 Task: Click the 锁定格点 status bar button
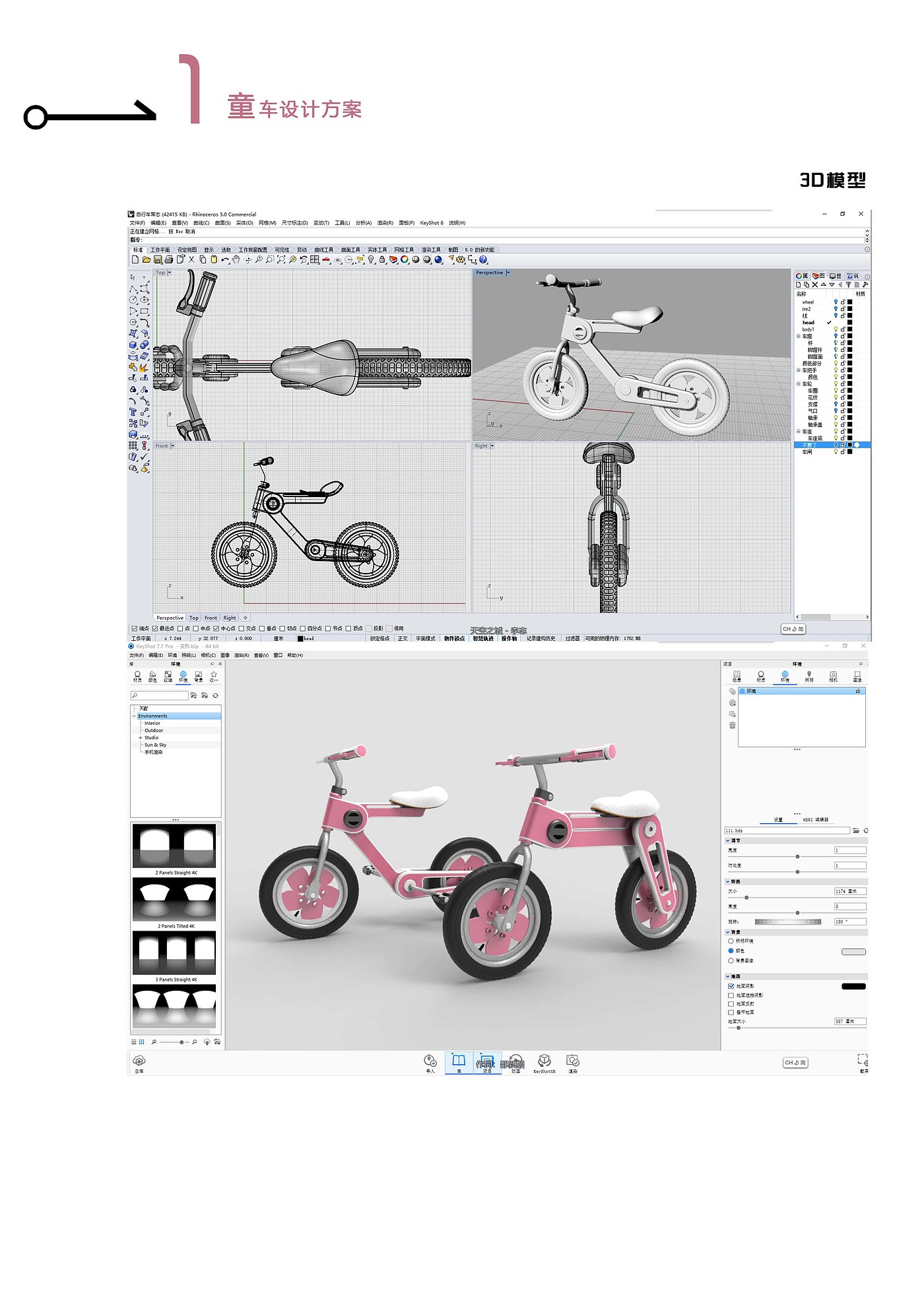379,638
